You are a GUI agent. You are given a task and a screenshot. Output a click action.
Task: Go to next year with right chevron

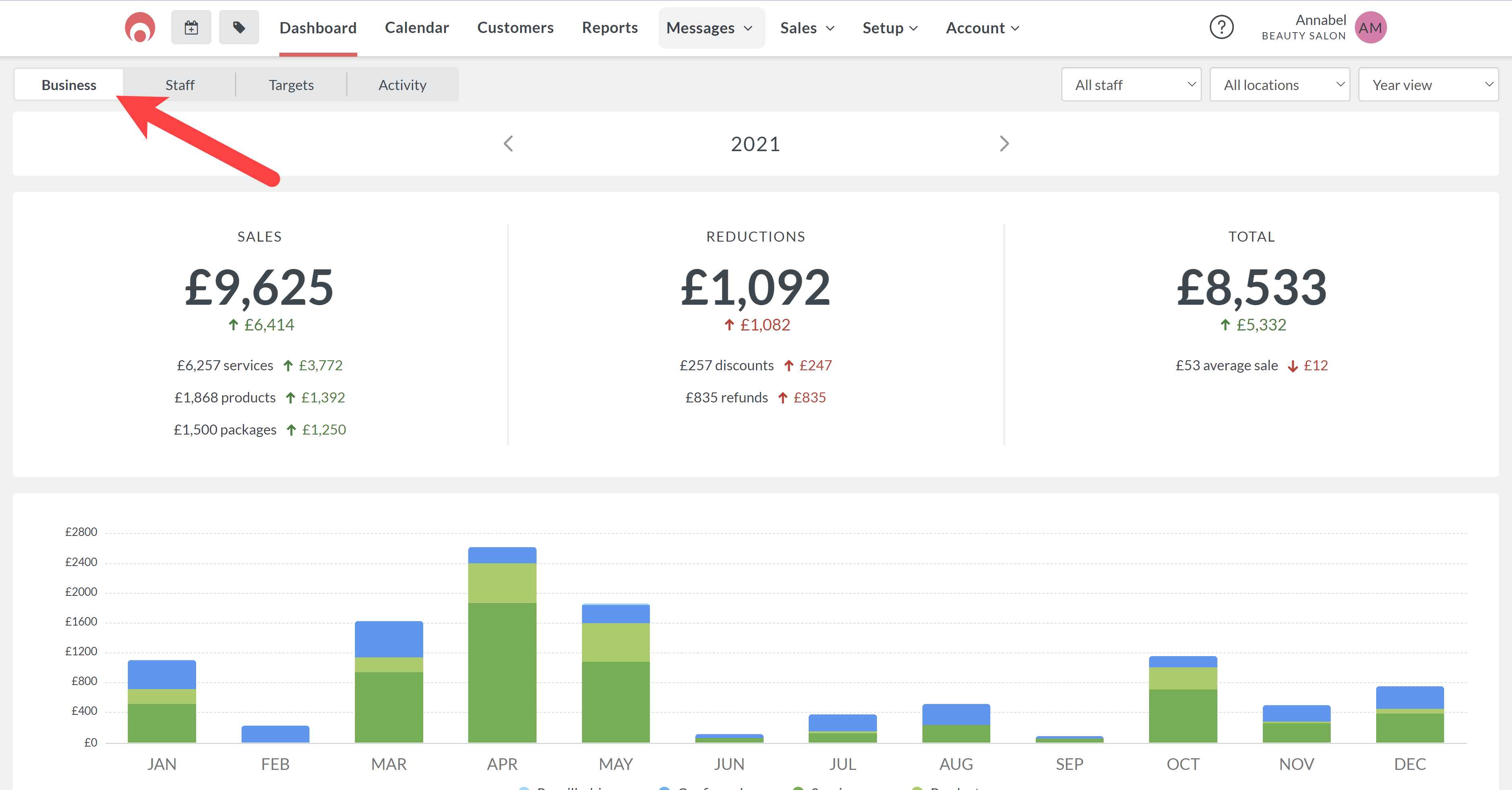pyautogui.click(x=1004, y=144)
